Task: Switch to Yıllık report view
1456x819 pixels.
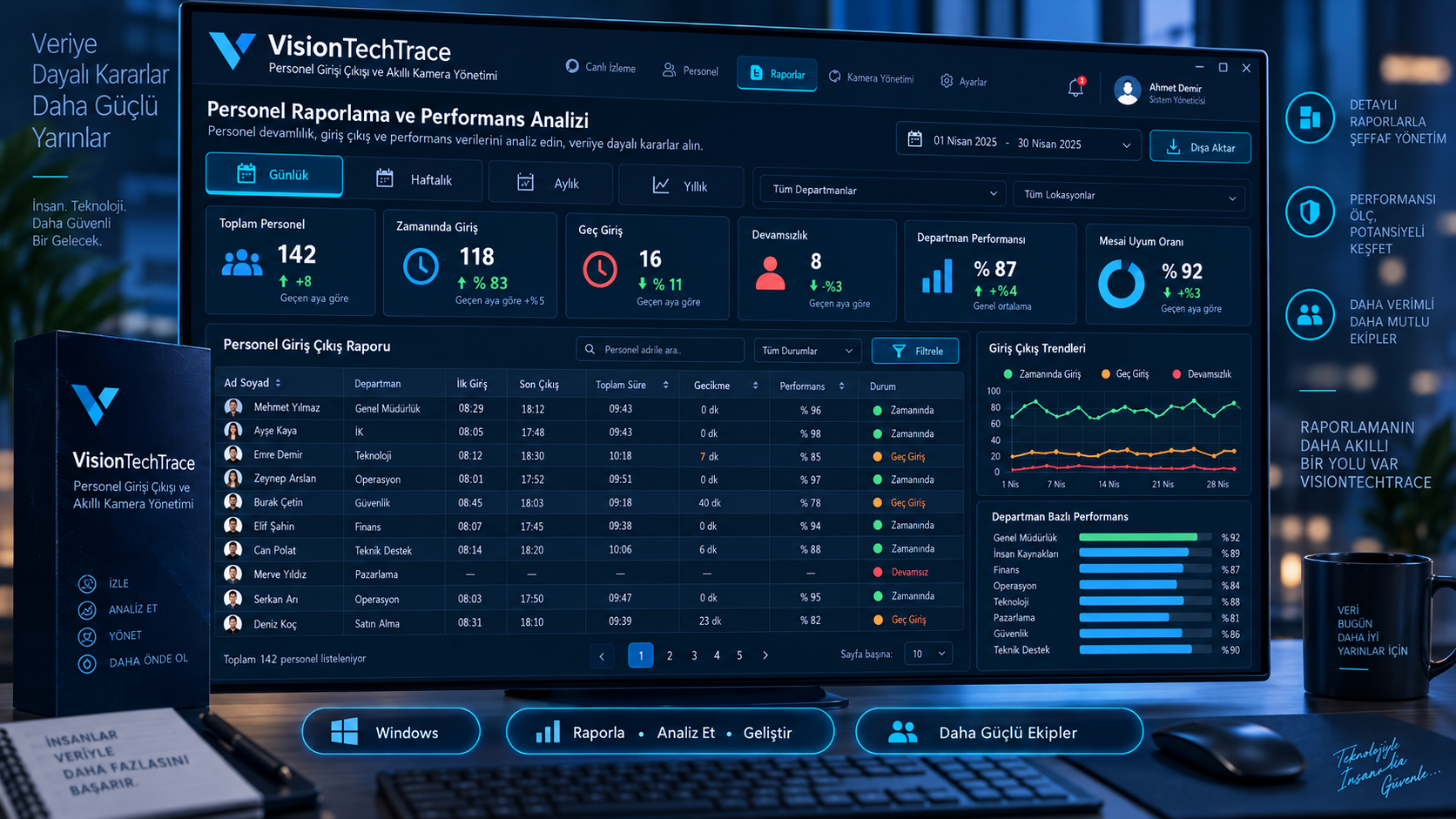Action: [x=681, y=186]
